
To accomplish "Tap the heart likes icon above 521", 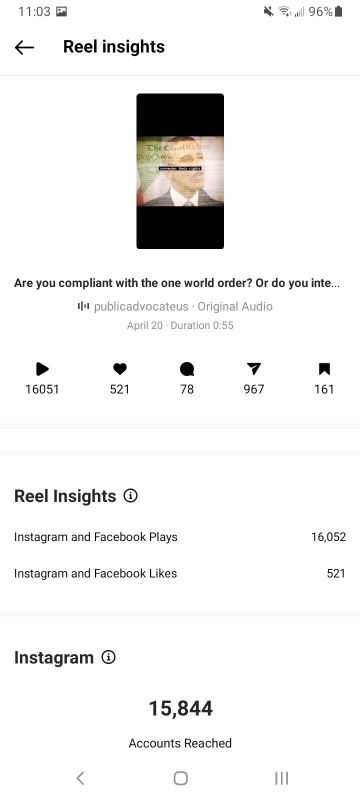I will tap(120, 369).
